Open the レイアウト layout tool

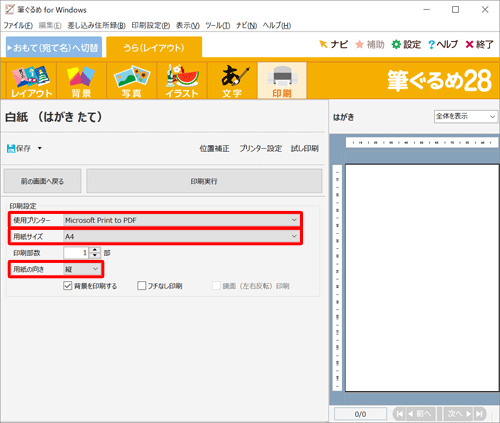[x=31, y=81]
